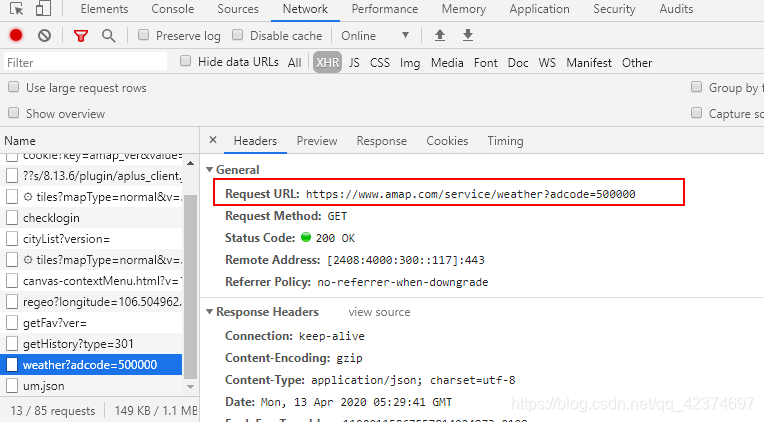This screenshot has width=764, height=422.
Task: Click request list scrollbar down arrow
Action: coord(191,387)
